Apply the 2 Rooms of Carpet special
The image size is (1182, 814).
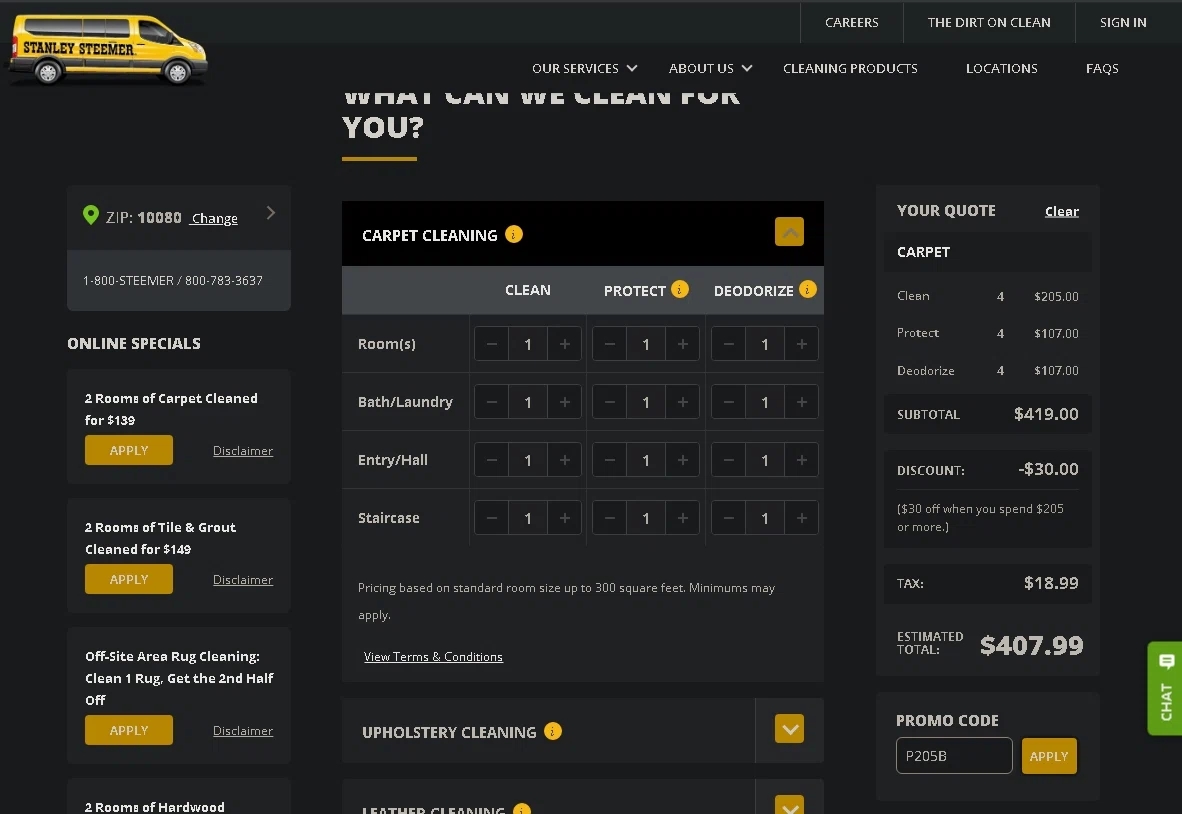coord(128,450)
